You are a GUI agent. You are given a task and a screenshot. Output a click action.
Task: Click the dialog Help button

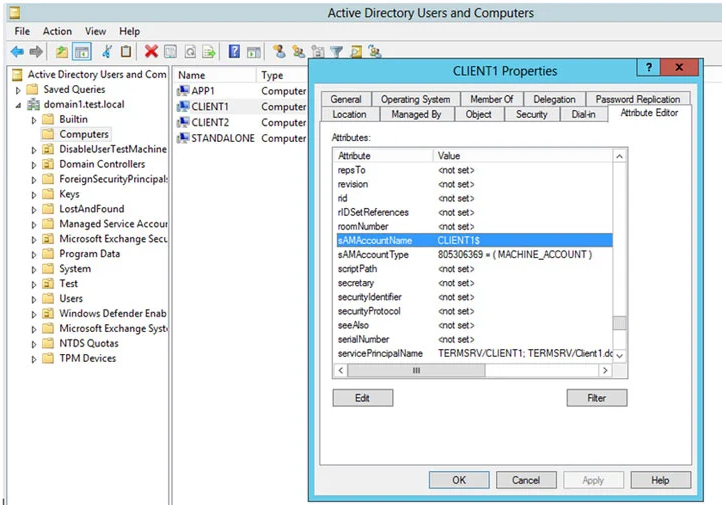point(660,480)
